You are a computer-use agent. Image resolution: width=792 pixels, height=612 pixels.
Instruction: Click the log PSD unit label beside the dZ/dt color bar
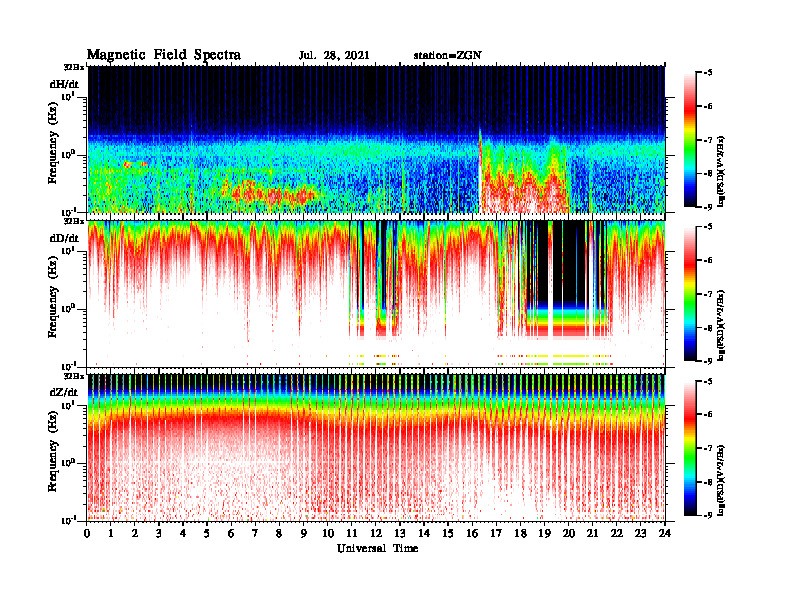(x=722, y=480)
